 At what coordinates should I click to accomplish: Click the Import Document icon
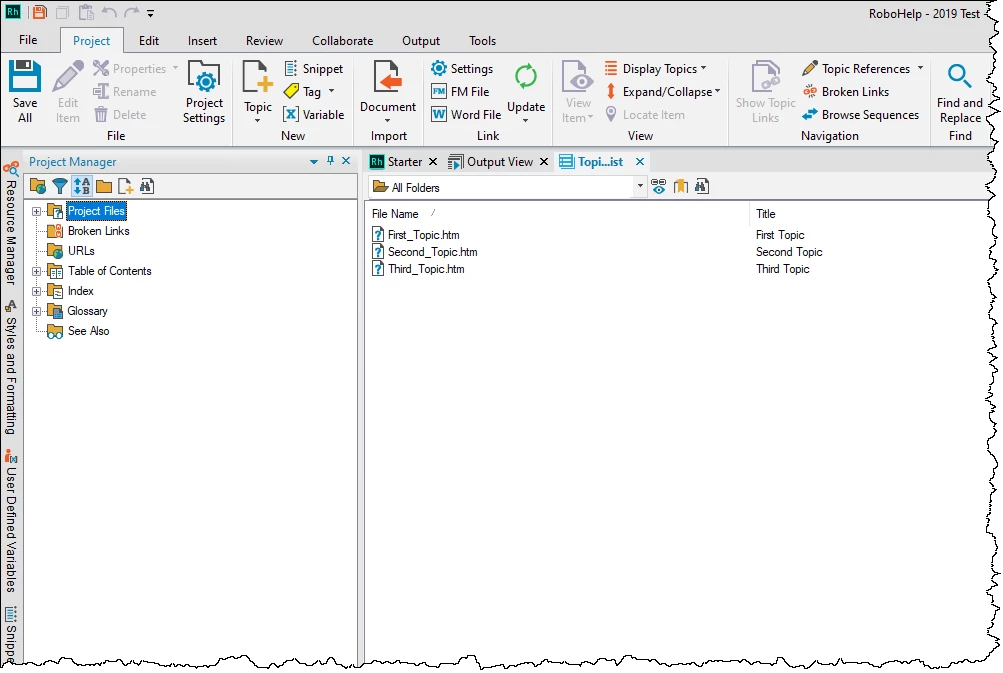[388, 76]
